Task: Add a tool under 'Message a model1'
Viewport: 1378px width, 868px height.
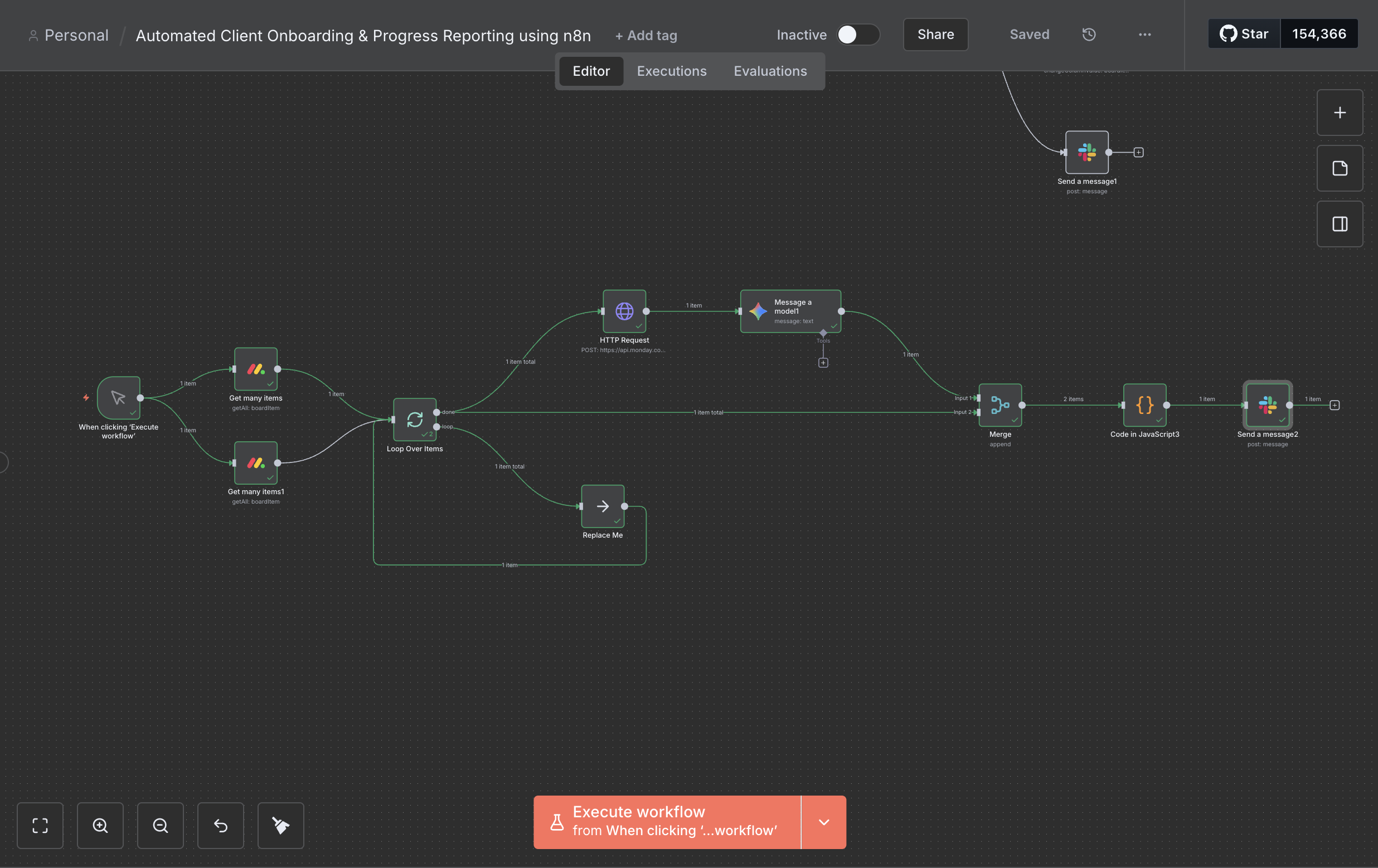Action: tap(823, 362)
